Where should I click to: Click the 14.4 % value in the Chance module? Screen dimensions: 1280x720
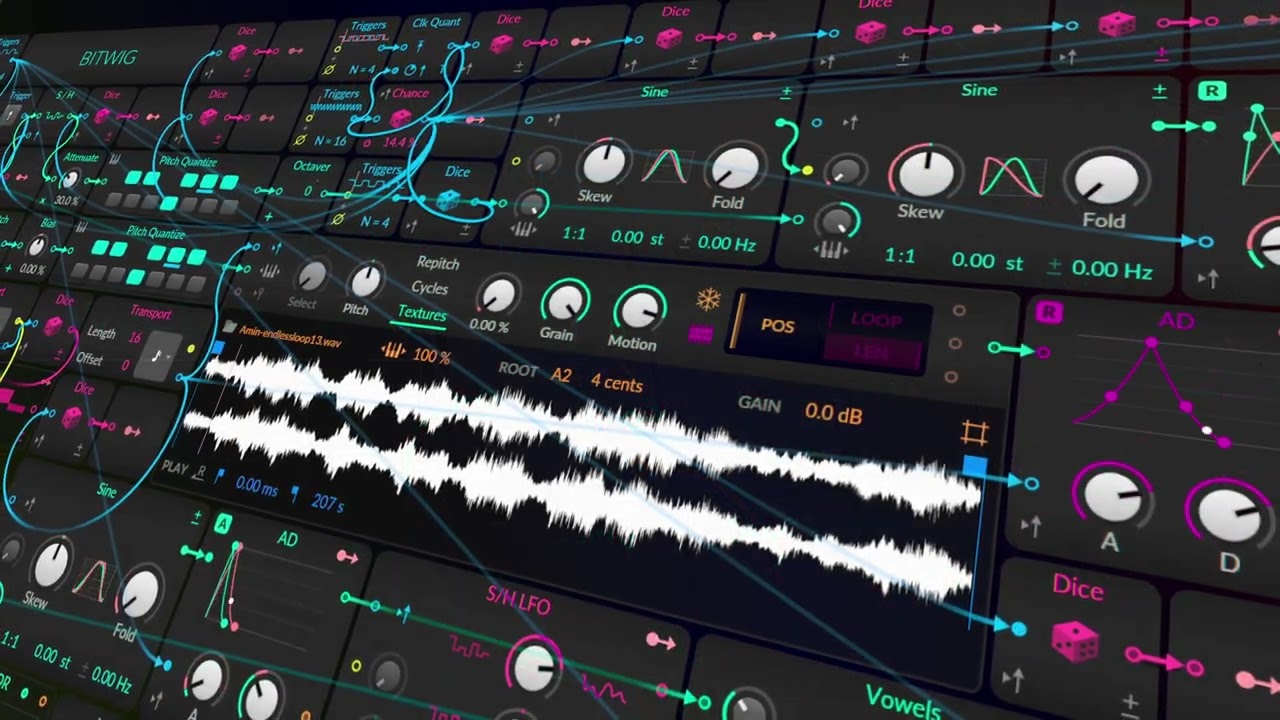pyautogui.click(x=398, y=142)
